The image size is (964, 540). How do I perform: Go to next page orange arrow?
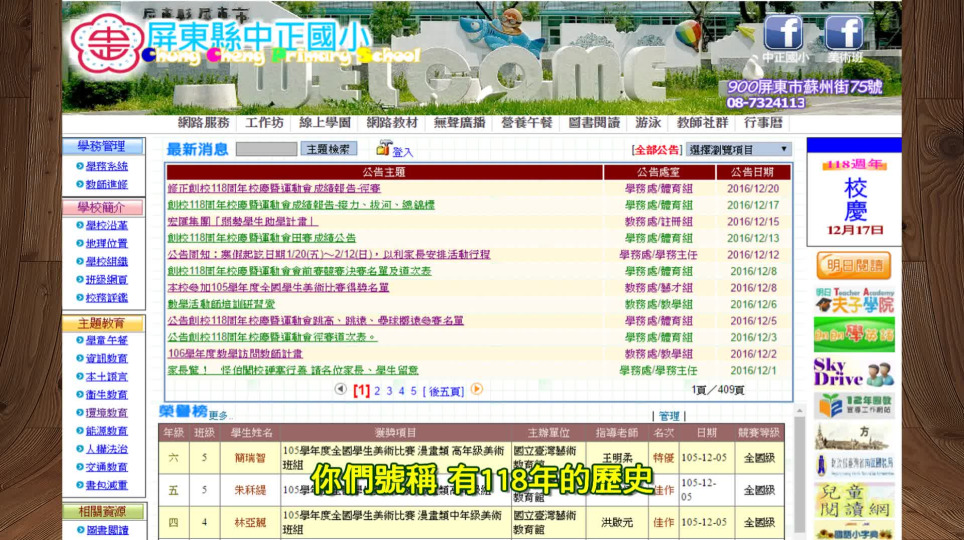[476, 389]
